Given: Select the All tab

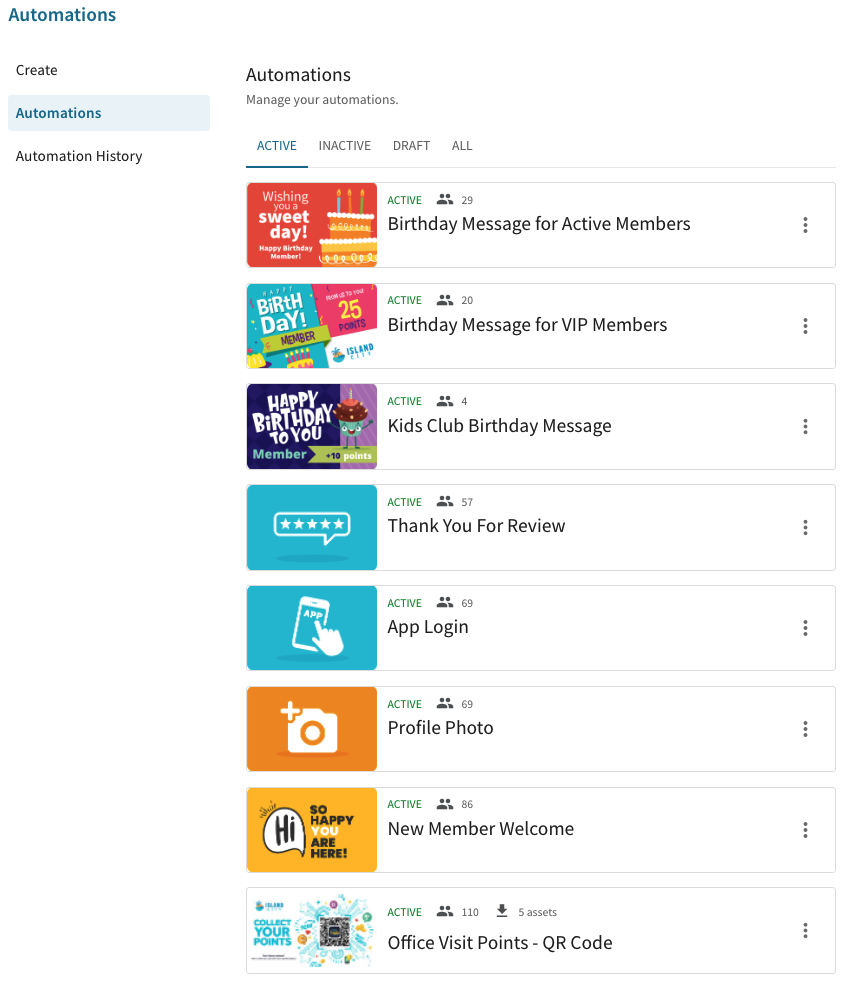Looking at the screenshot, I should [462, 146].
